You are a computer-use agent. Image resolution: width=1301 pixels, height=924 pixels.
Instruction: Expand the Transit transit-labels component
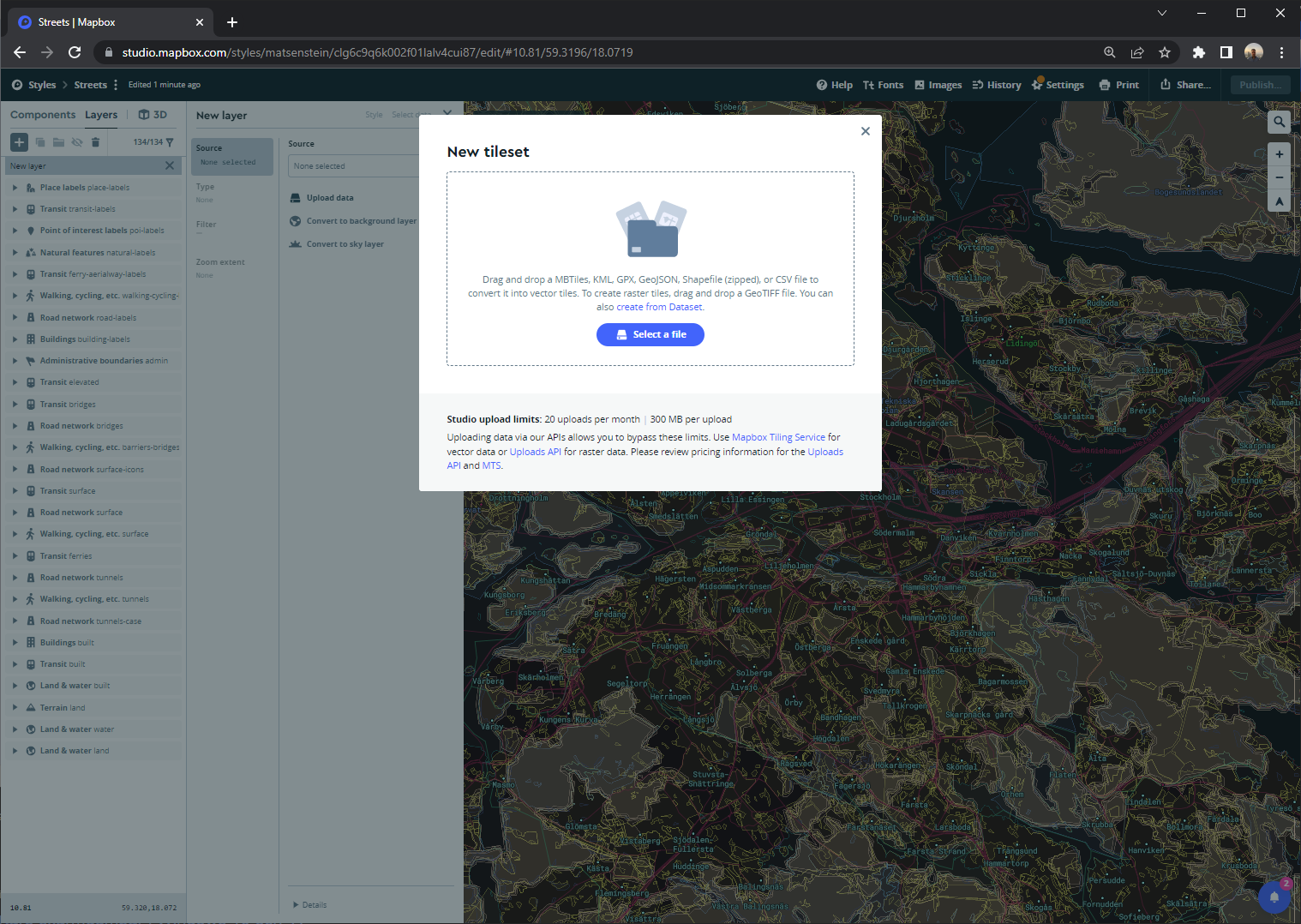tap(15, 209)
